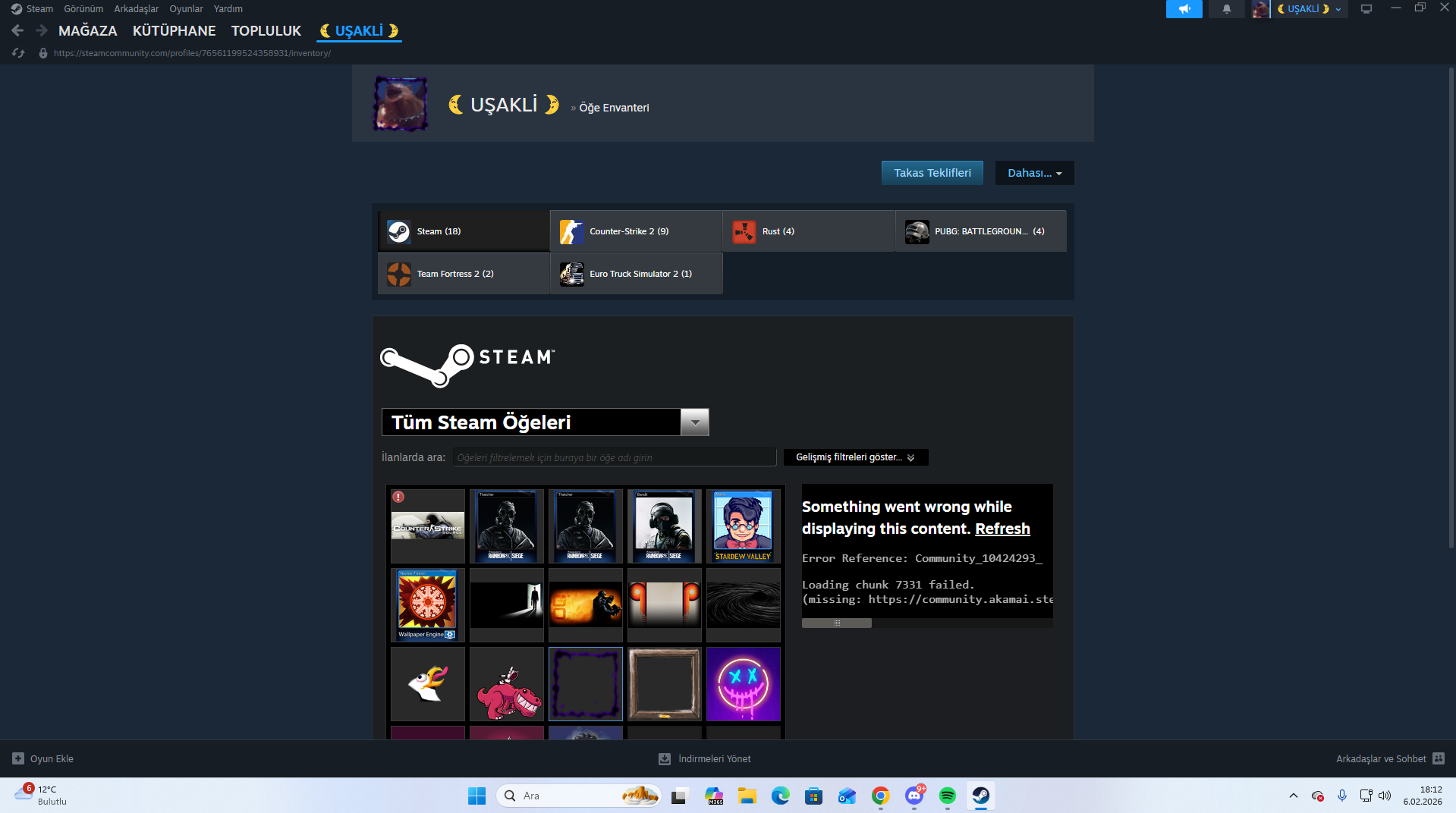The width and height of the screenshot is (1456, 813).
Task: Show hidden system tray icons chevron
Action: [x=1293, y=796]
